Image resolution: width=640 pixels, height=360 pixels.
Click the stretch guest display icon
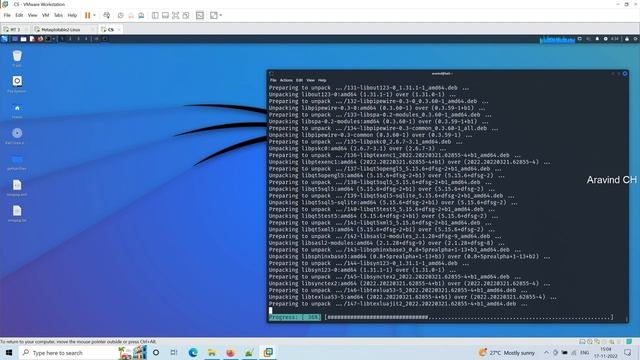tap(213, 16)
